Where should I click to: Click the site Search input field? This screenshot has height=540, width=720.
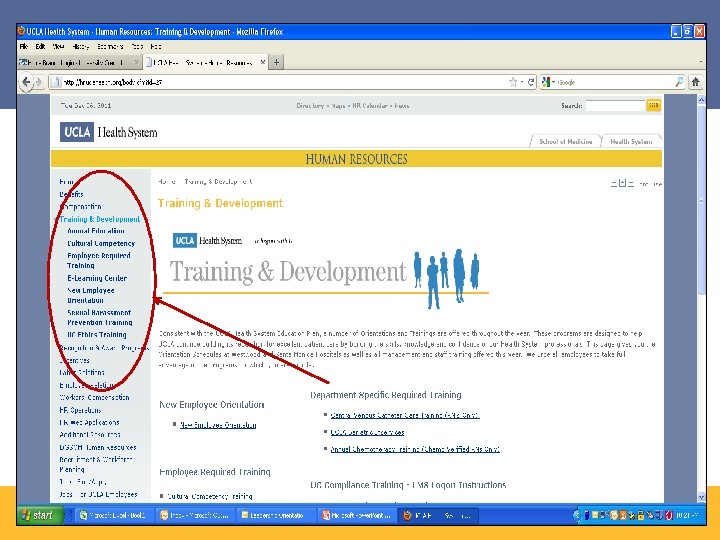click(x=615, y=106)
